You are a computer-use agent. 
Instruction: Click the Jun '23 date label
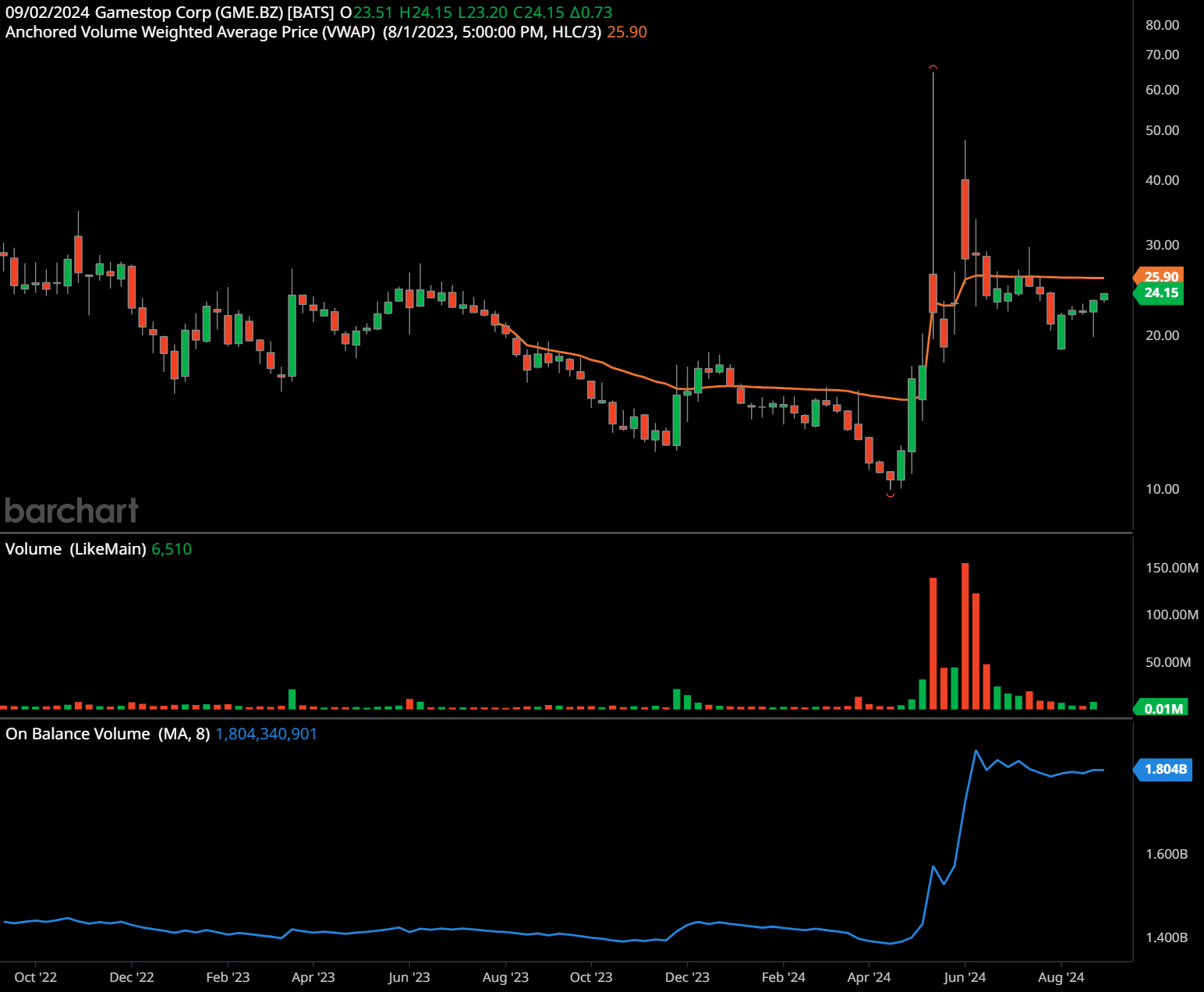coord(409,977)
